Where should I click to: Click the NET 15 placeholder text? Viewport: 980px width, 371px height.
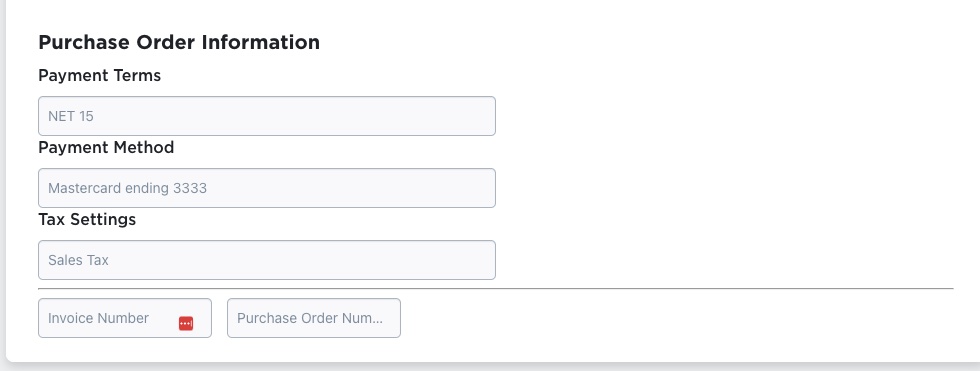point(71,116)
